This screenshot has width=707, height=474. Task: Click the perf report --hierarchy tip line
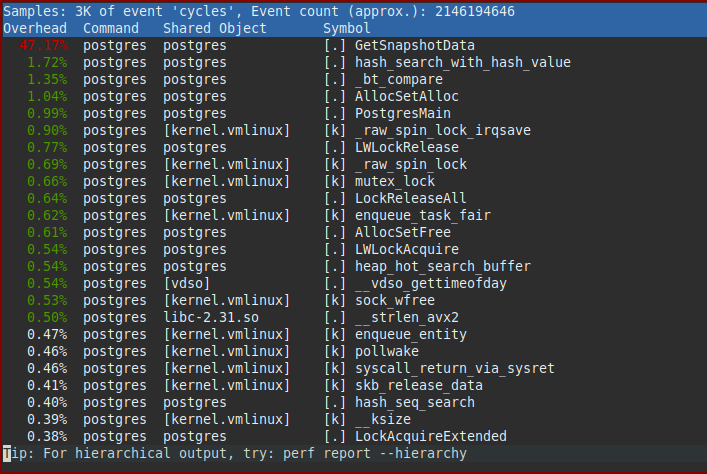click(x=235, y=454)
